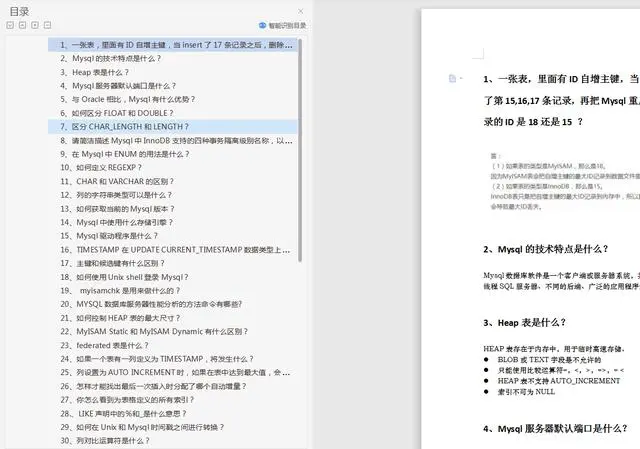The width and height of the screenshot is (640, 449).
Task: Click the line 'HEAP 表存在于内存中' in document
Action: click(x=553, y=349)
